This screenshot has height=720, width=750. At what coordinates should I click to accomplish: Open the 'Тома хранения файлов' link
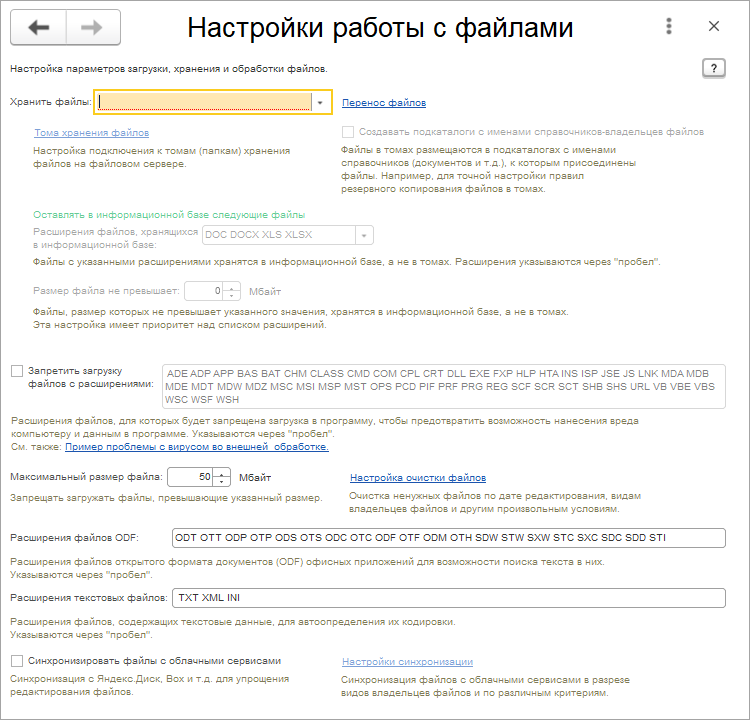click(x=91, y=133)
